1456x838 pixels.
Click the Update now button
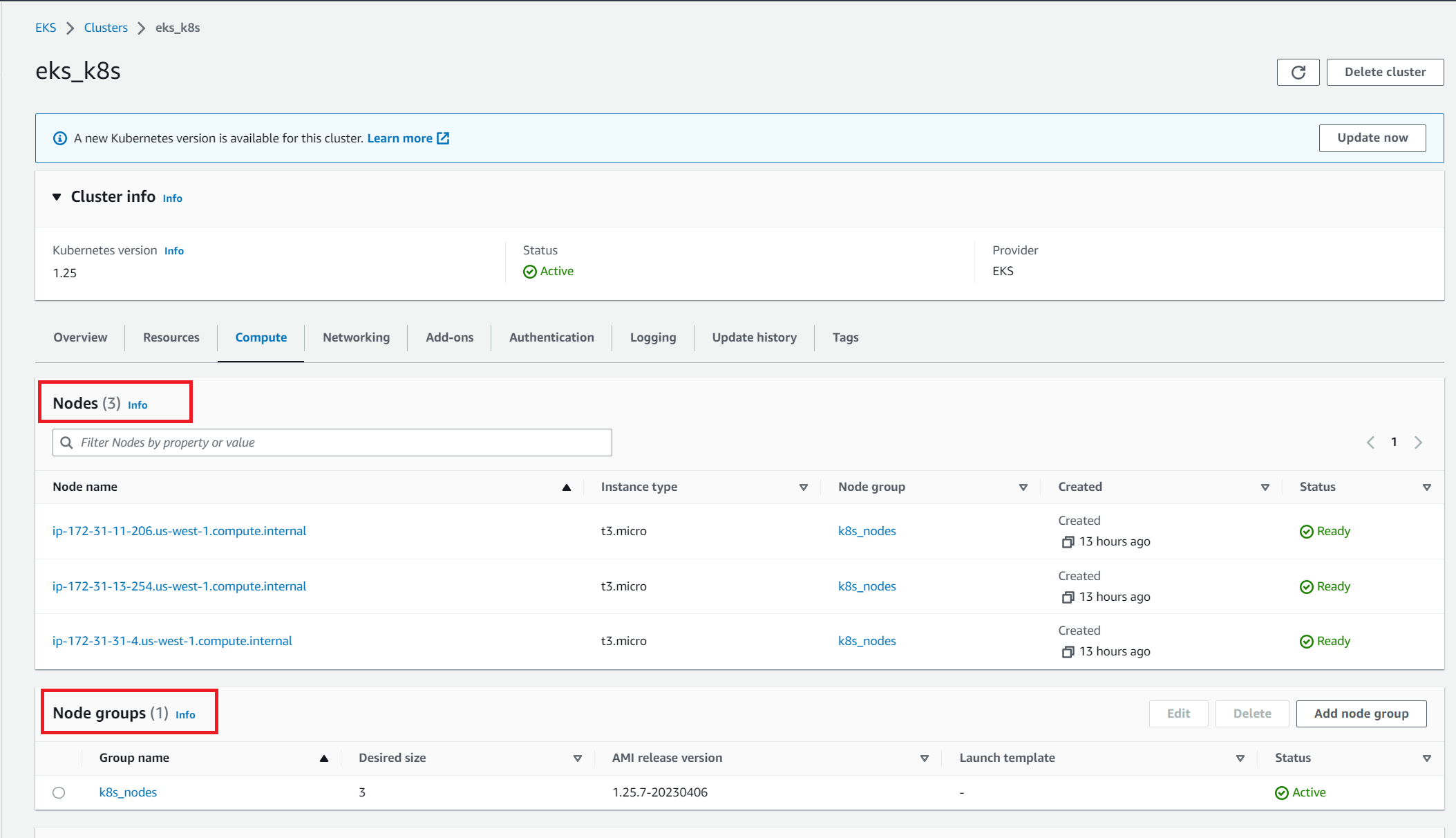(x=1372, y=138)
